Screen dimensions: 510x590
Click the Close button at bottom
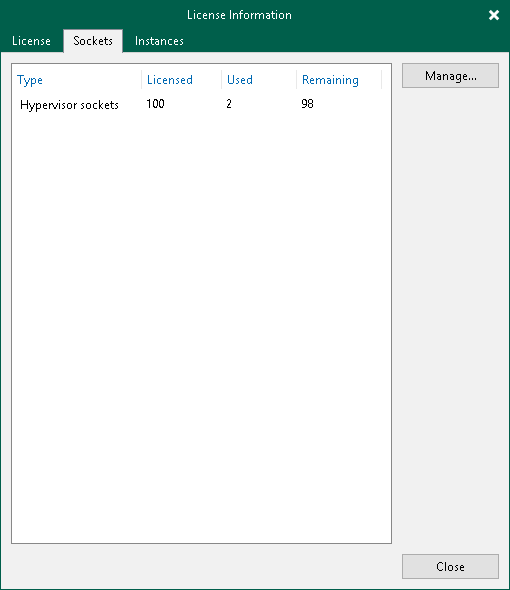point(450,566)
